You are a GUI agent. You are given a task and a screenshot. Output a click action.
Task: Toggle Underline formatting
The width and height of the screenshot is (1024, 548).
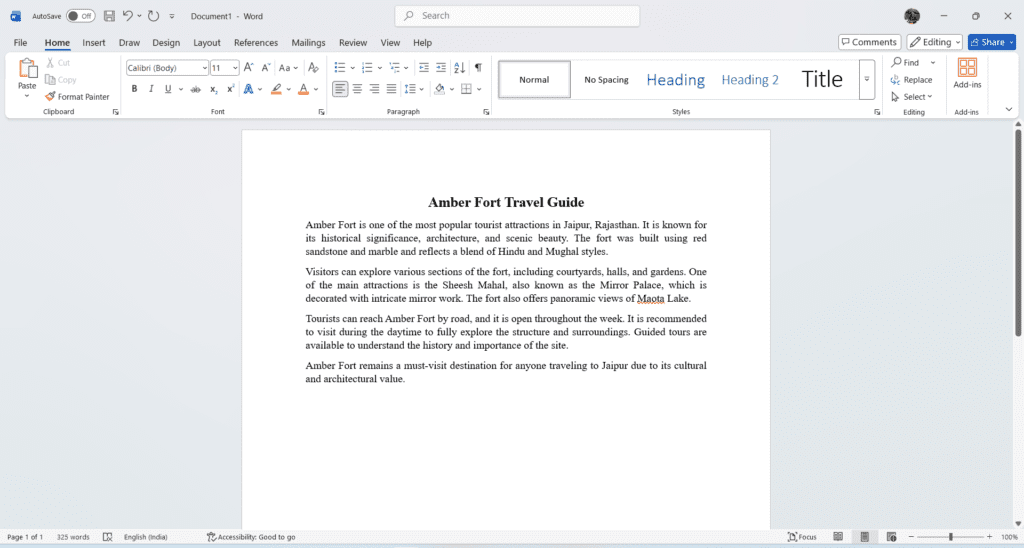(x=168, y=89)
